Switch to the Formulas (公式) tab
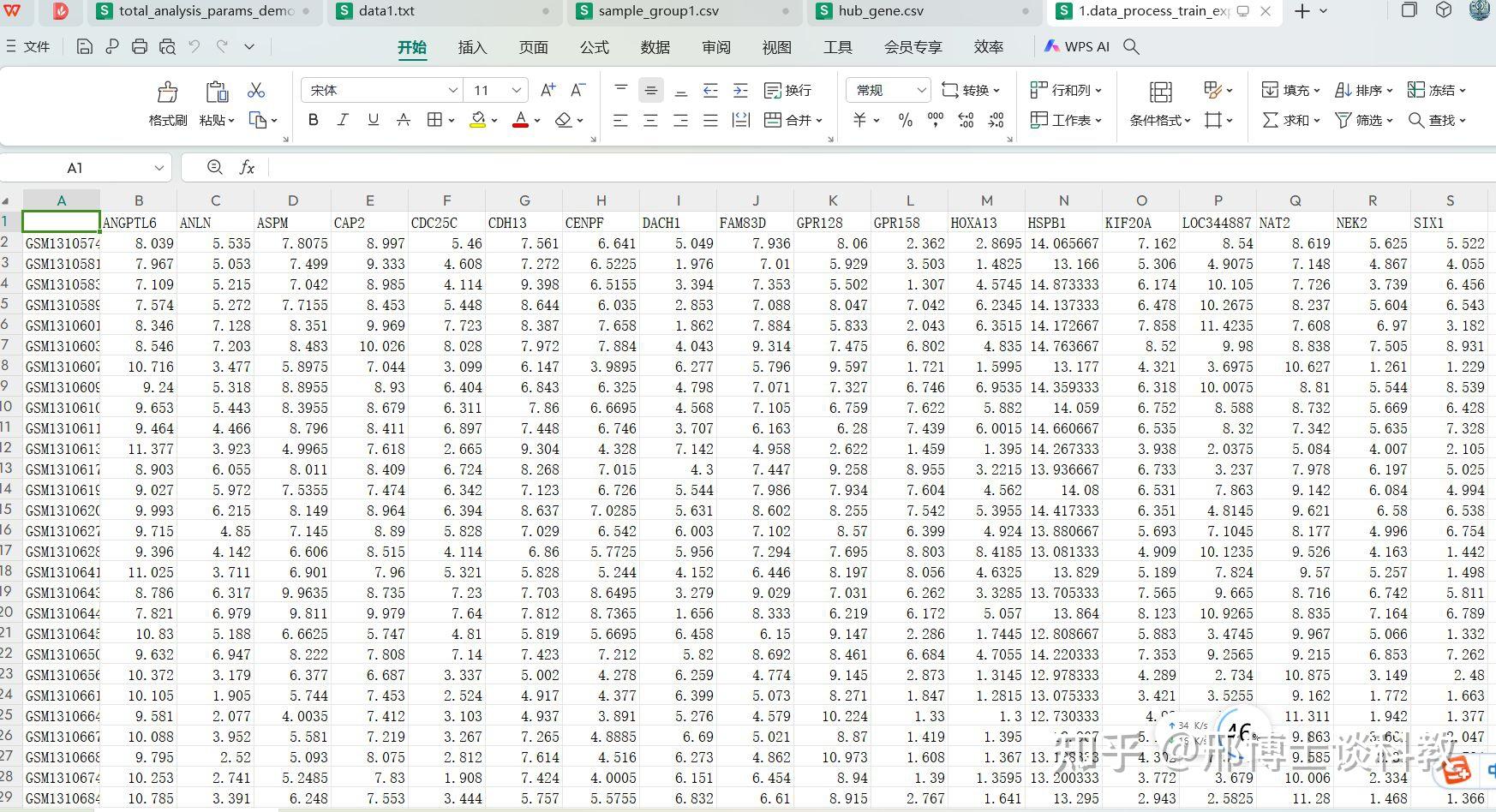1496x812 pixels. [594, 47]
